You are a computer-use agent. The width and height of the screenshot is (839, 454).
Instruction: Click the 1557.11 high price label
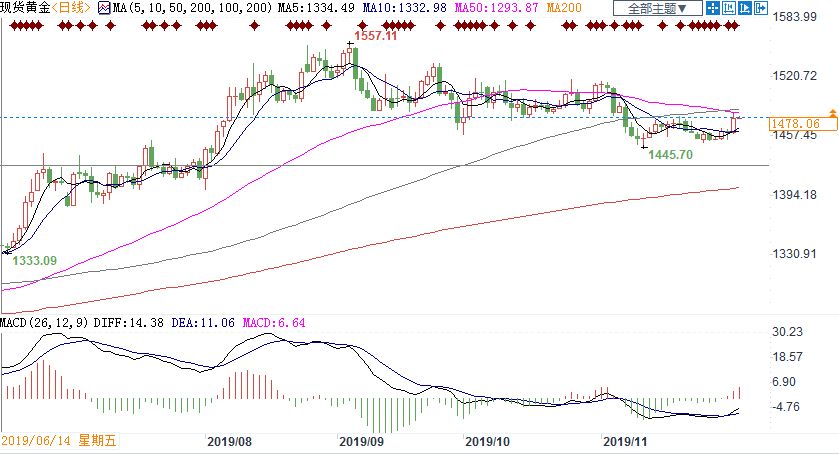[376, 36]
